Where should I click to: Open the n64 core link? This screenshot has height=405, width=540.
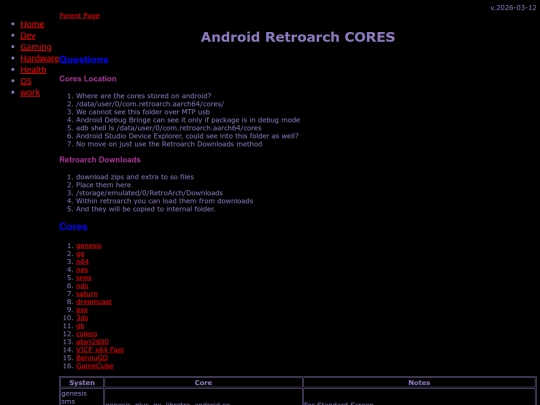pos(82,262)
